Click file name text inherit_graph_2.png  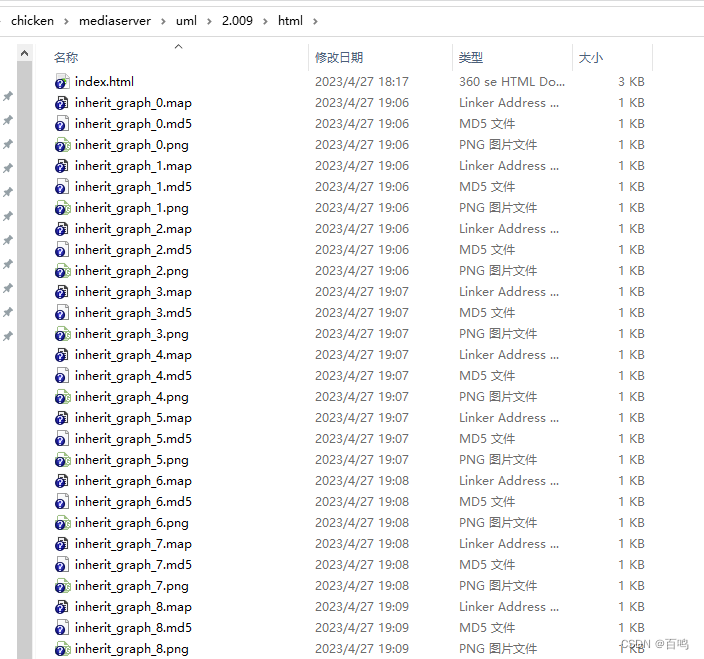(132, 271)
